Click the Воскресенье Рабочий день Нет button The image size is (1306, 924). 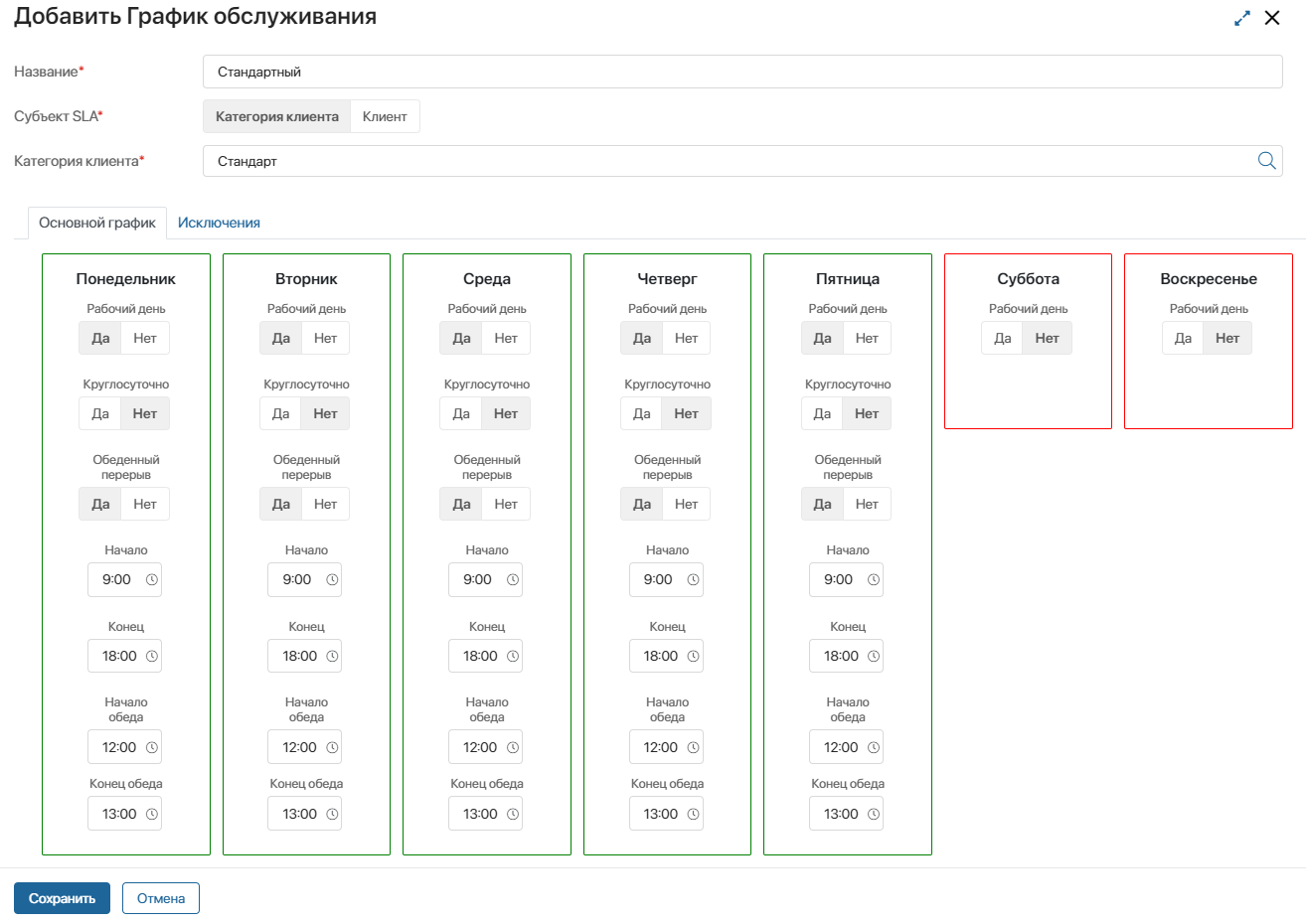[1227, 339]
